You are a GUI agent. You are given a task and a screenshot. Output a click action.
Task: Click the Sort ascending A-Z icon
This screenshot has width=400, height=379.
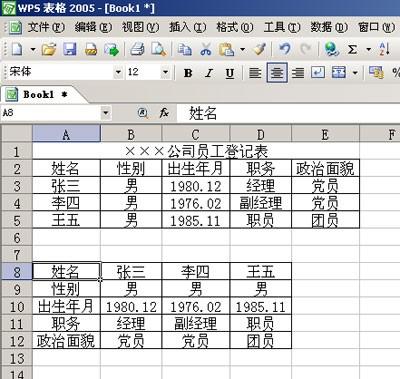[x=384, y=50]
